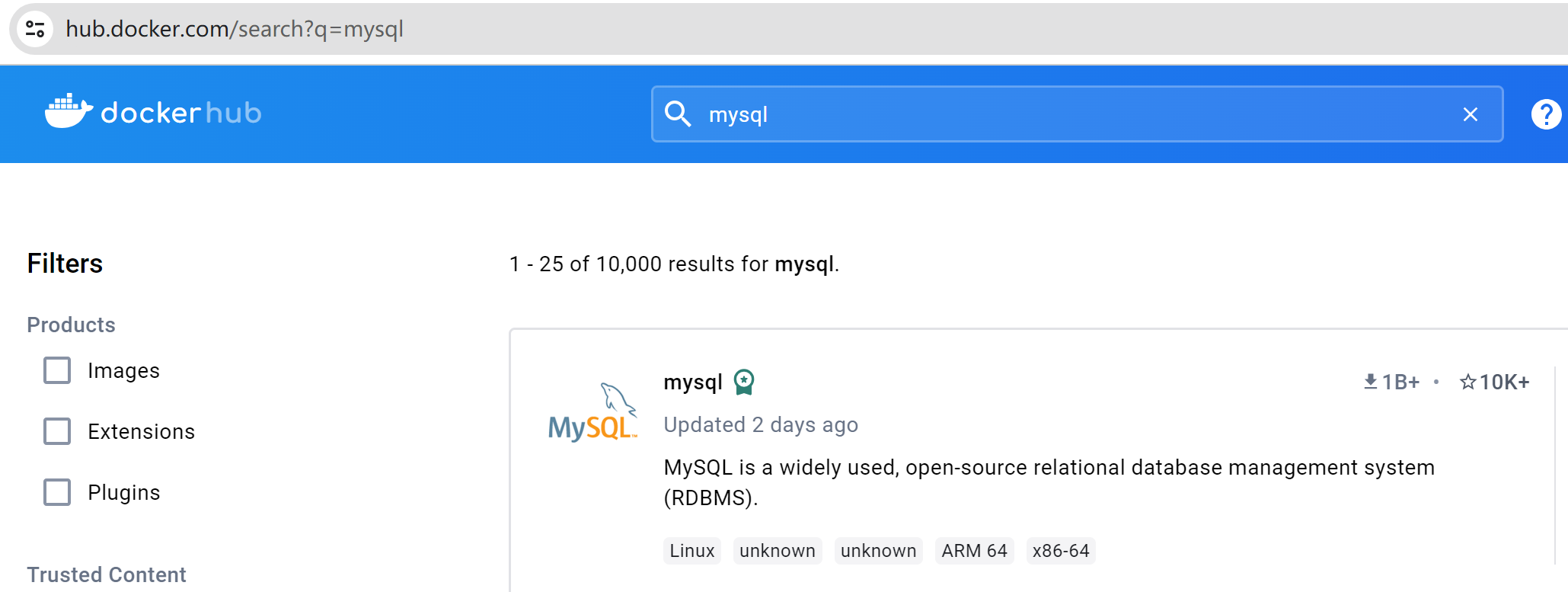Open the help question mark icon
Image resolution: width=1568 pixels, height=592 pixels.
(x=1545, y=114)
